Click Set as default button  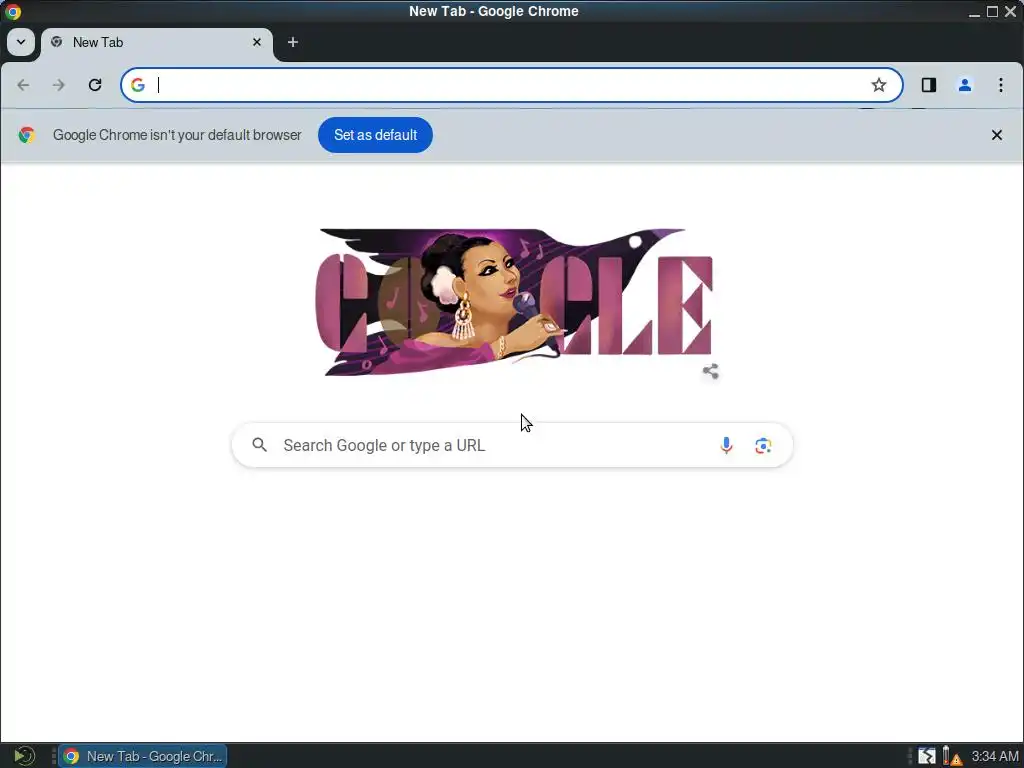pyautogui.click(x=376, y=135)
